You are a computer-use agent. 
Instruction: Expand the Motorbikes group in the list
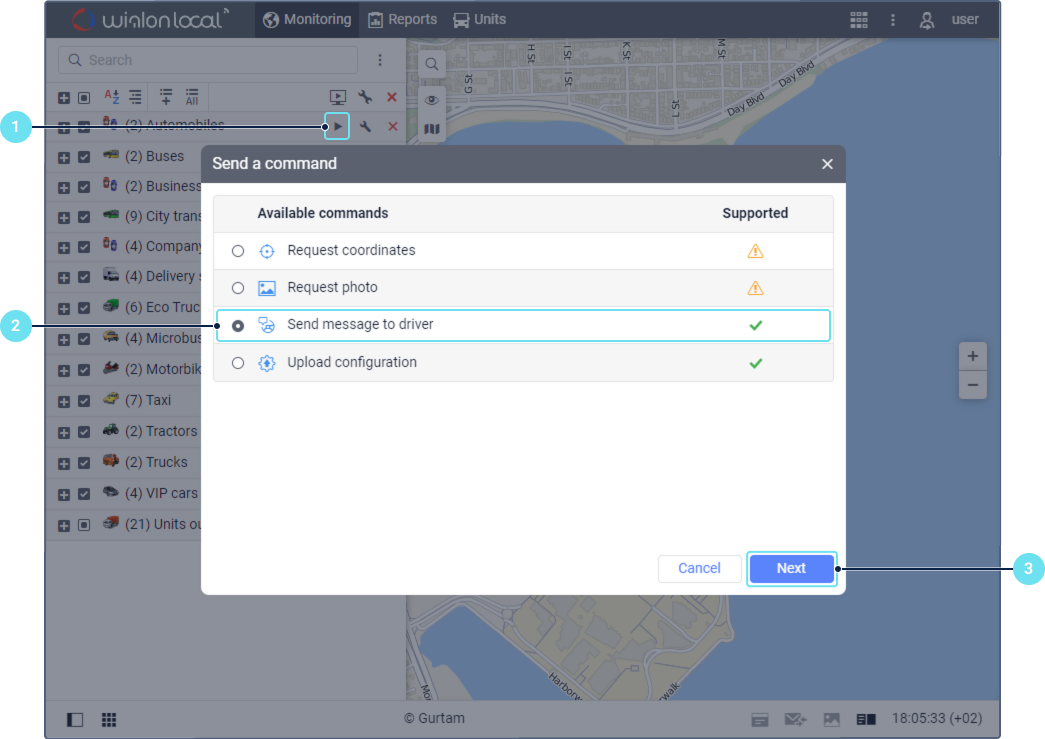tap(64, 370)
